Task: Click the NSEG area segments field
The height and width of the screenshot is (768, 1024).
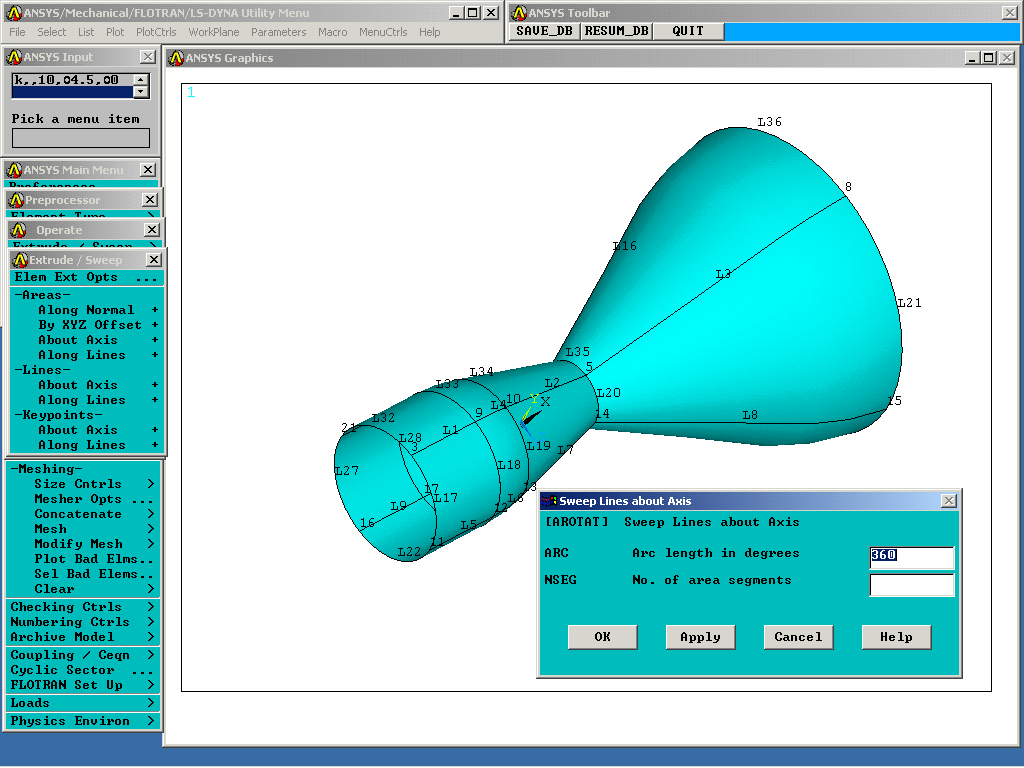Action: [x=912, y=584]
